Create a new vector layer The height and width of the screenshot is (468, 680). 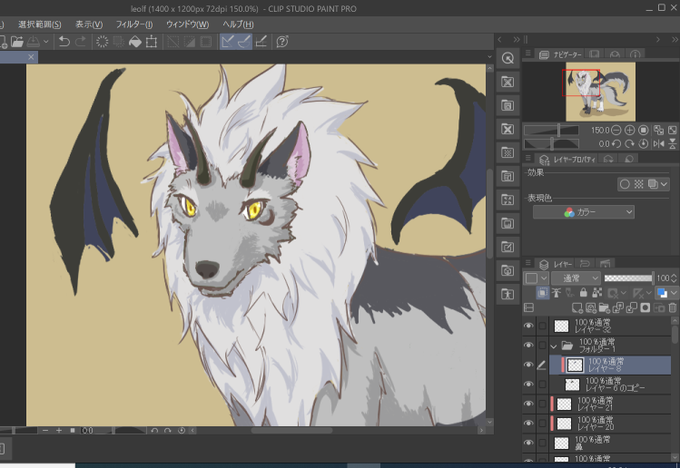point(591,308)
